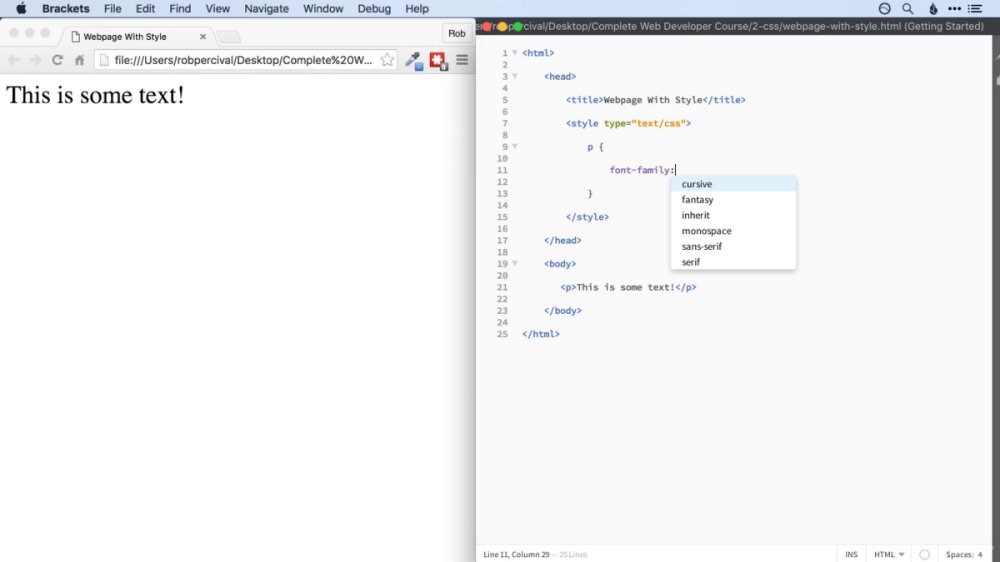Viewport: 1000px width, 562px height.
Task: Collapse the html tag fold on line 1
Action: [x=515, y=53]
